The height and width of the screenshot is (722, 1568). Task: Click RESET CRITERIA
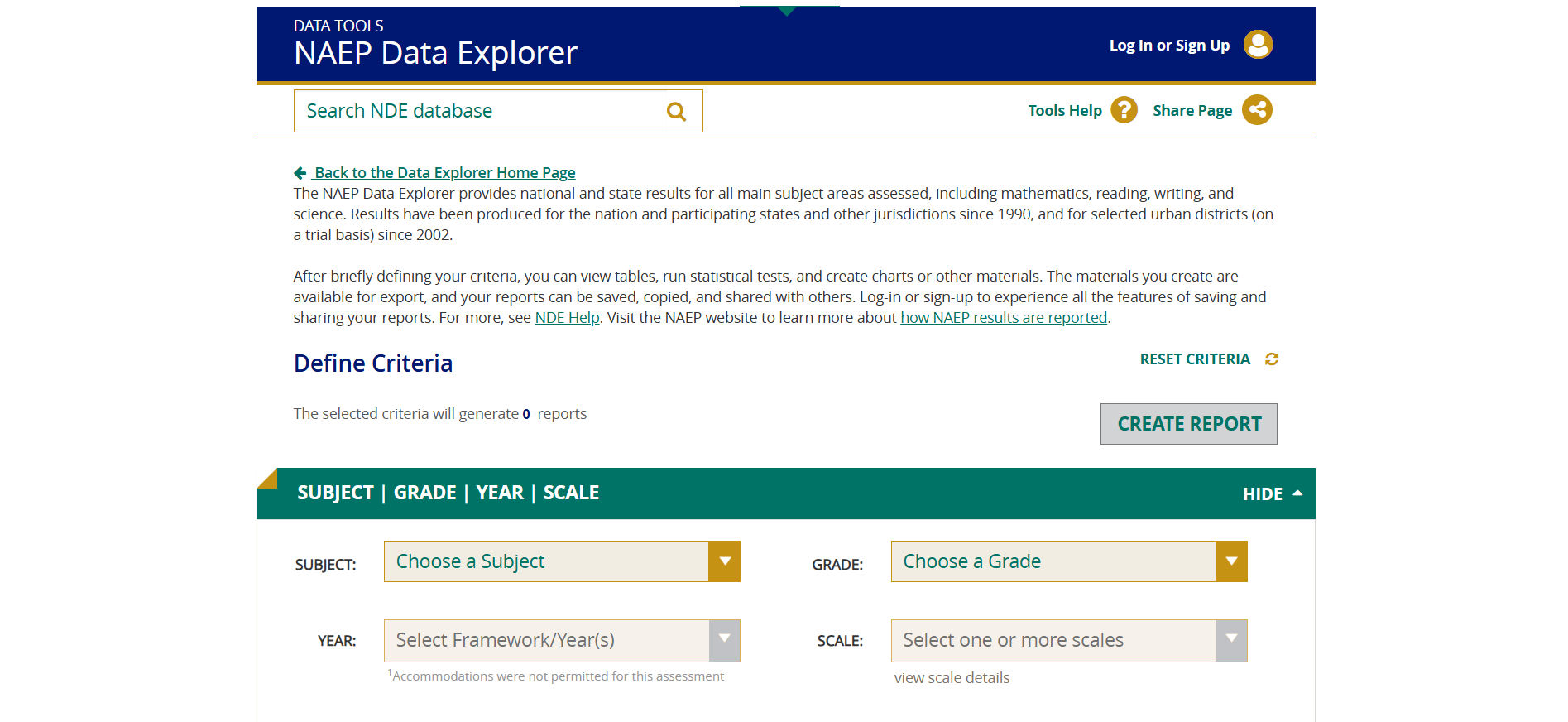1195,359
